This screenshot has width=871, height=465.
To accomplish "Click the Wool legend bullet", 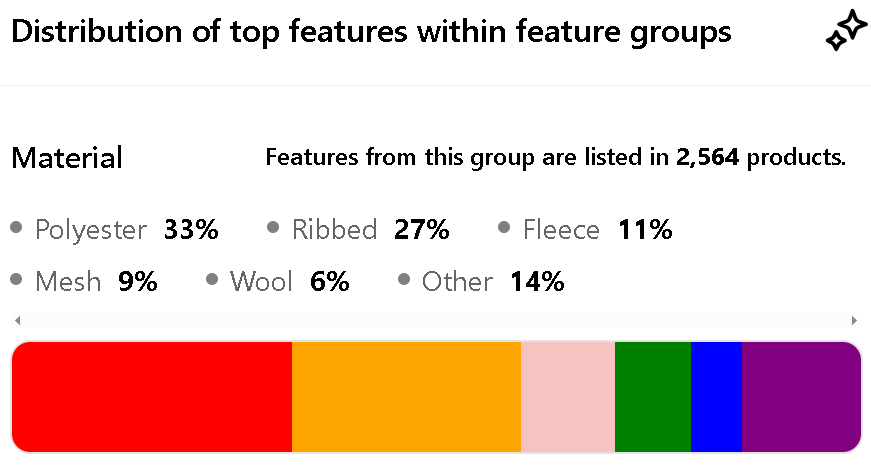I will 211,280.
